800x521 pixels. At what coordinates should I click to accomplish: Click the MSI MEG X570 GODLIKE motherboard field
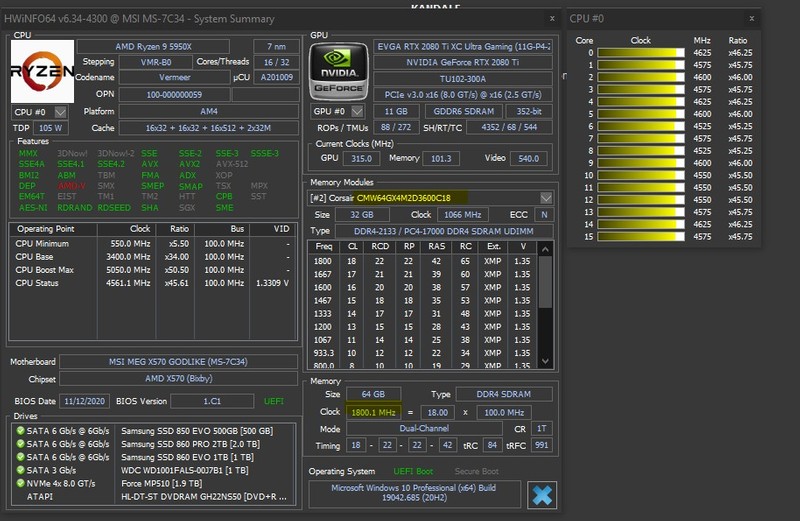179,362
